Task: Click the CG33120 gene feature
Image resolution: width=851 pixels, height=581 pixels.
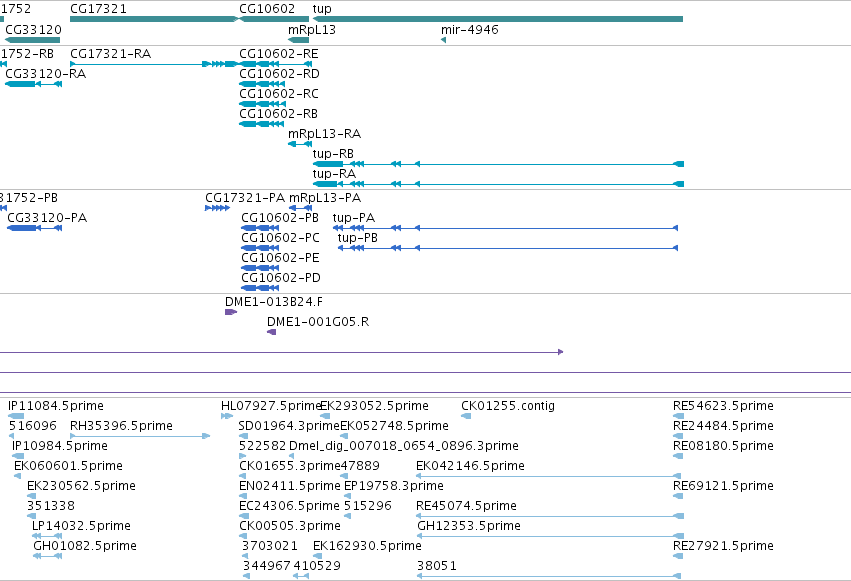Action: point(33,40)
